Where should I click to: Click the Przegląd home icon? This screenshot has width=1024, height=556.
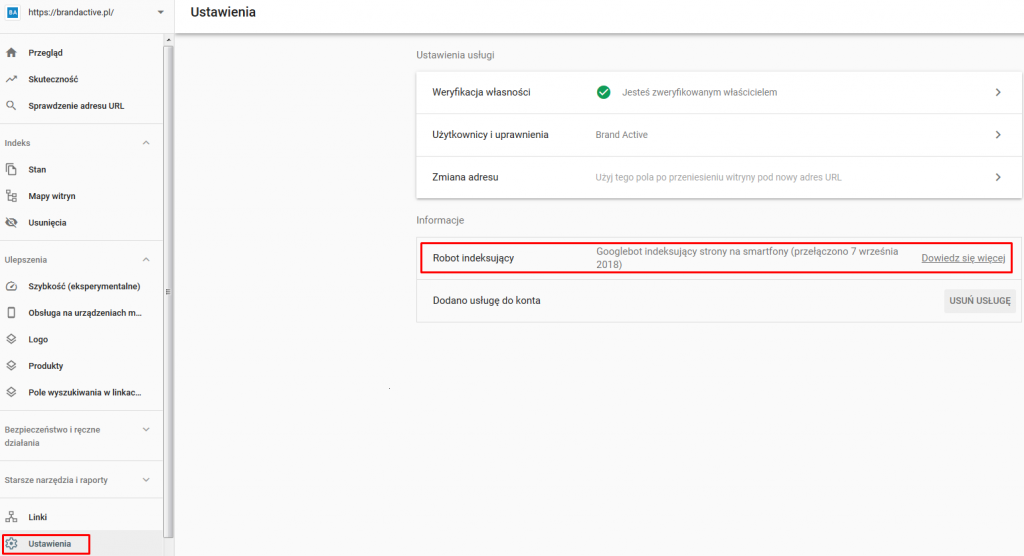[12, 53]
